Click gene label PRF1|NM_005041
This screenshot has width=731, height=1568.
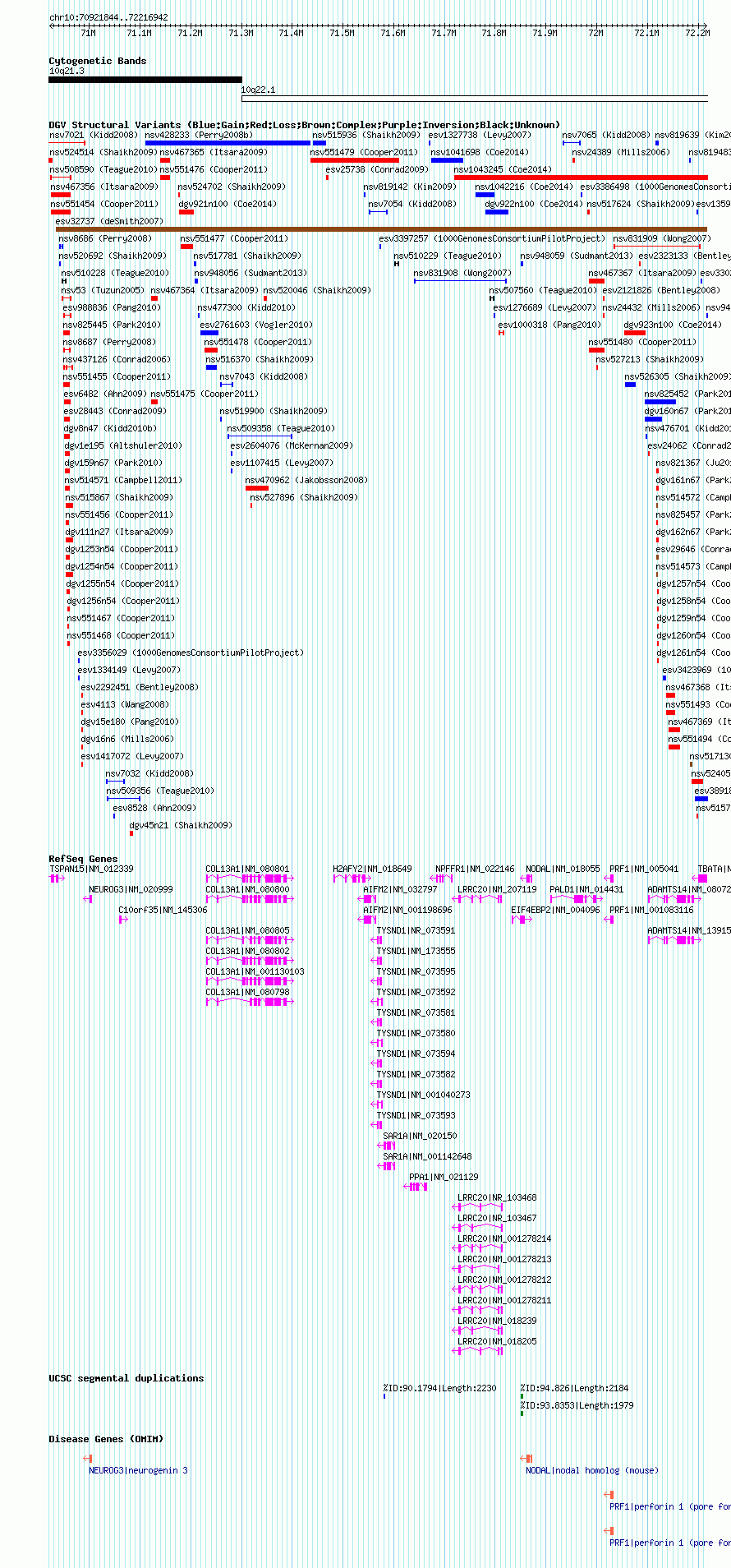pyautogui.click(x=644, y=869)
